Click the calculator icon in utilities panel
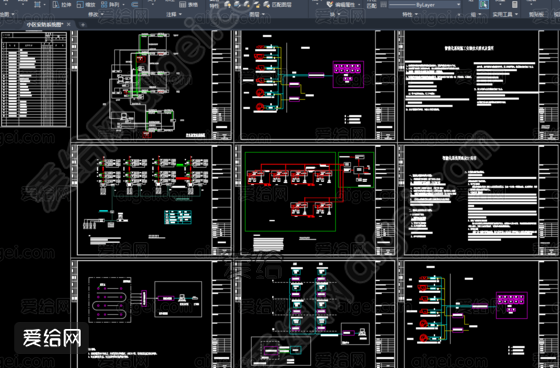Image resolution: width=560 pixels, height=368 pixels. click(x=515, y=4)
